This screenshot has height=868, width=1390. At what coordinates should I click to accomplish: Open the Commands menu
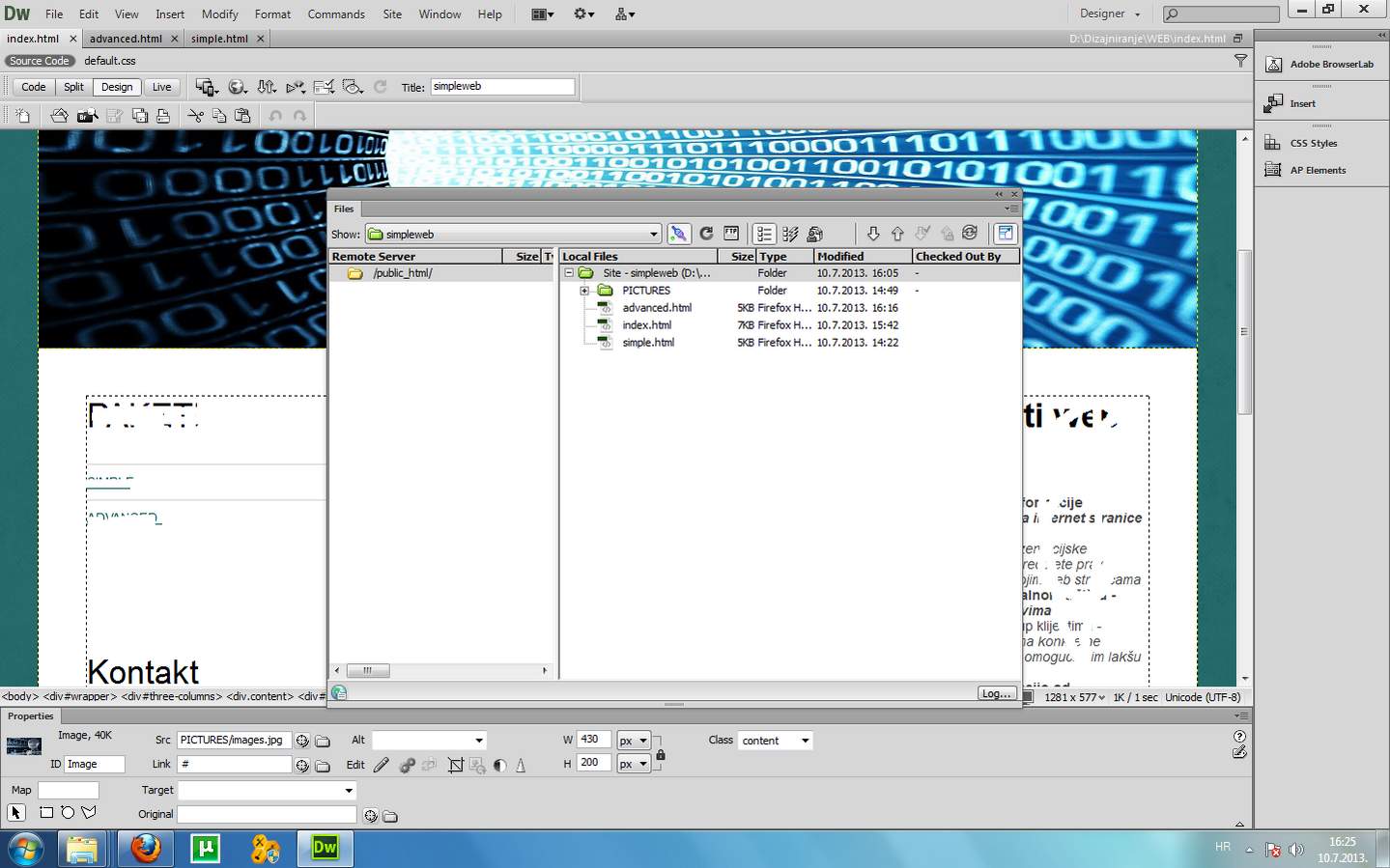click(335, 14)
